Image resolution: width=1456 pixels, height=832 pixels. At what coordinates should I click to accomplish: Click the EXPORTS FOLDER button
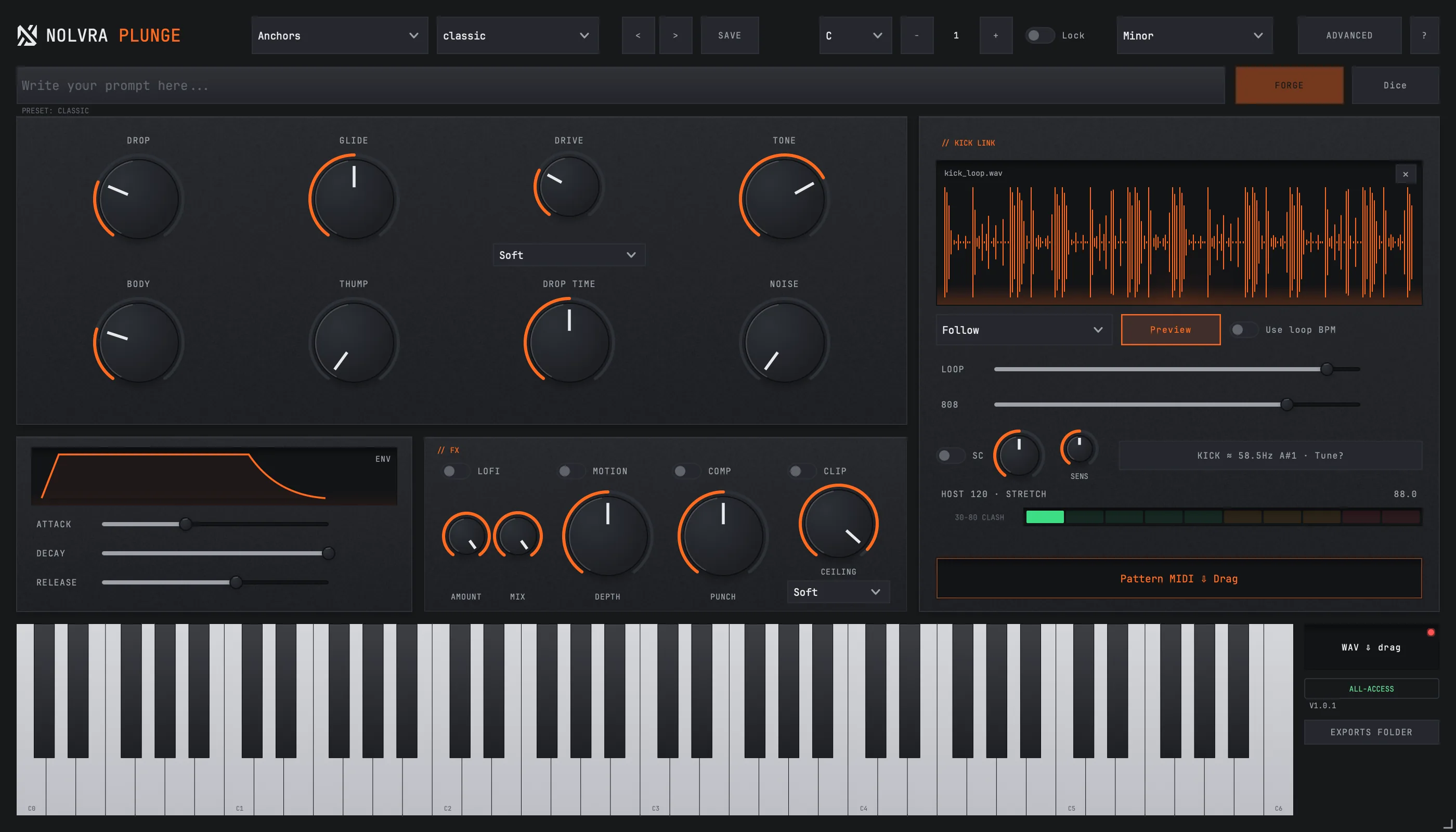click(1371, 732)
